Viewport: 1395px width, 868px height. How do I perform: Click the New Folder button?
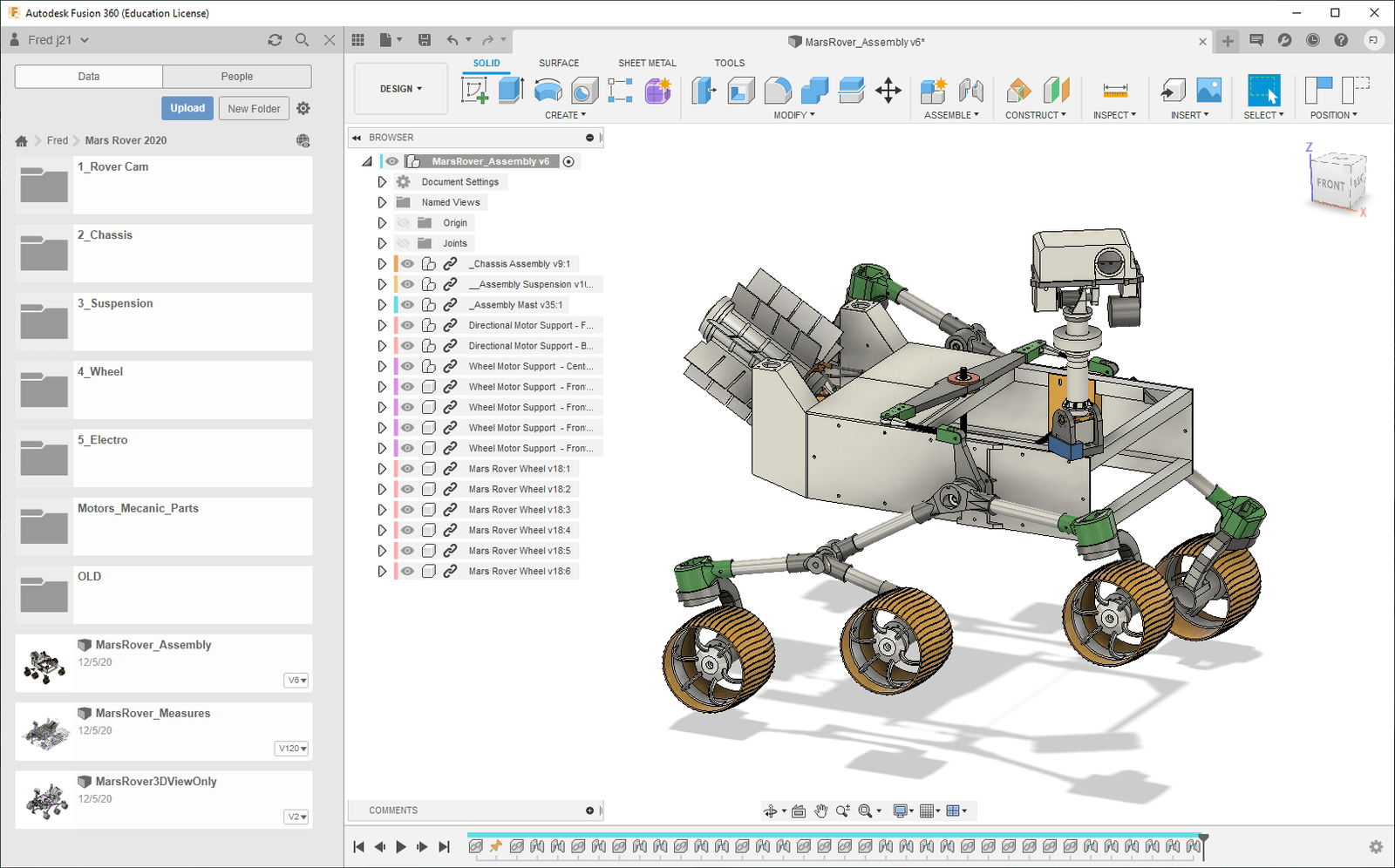coord(254,108)
